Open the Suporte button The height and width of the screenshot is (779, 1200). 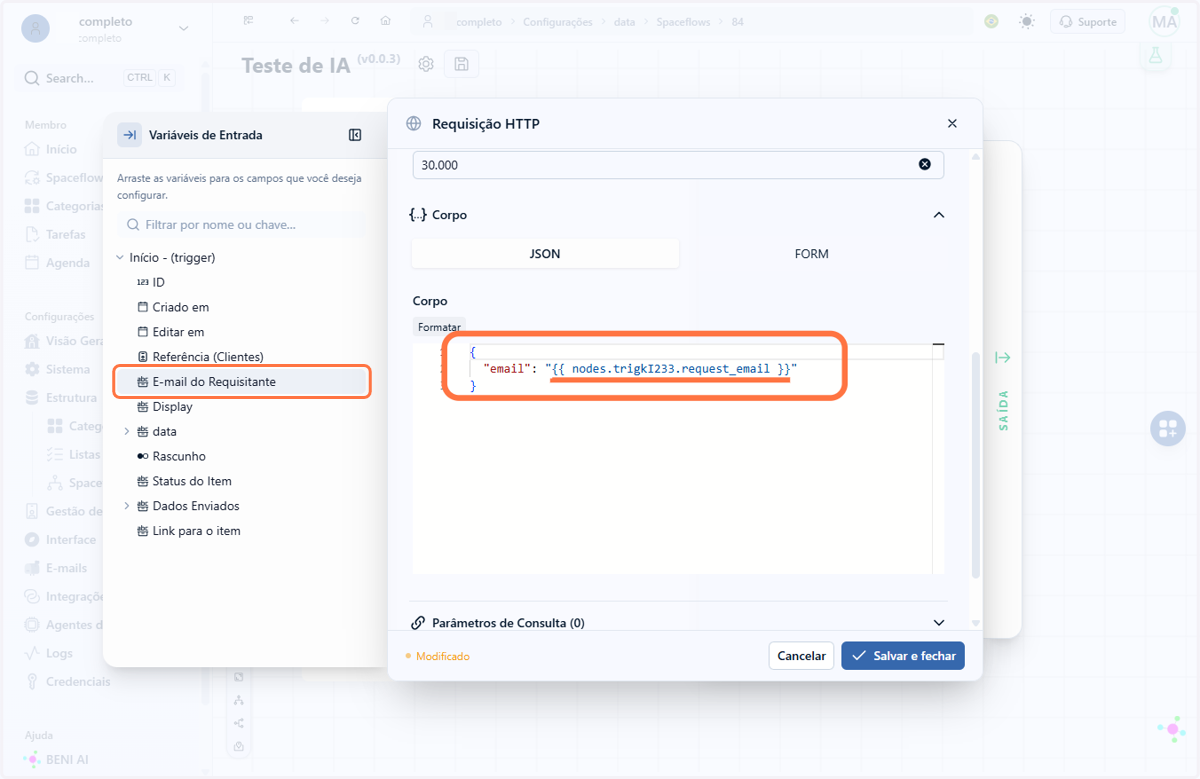pyautogui.click(x=1088, y=21)
